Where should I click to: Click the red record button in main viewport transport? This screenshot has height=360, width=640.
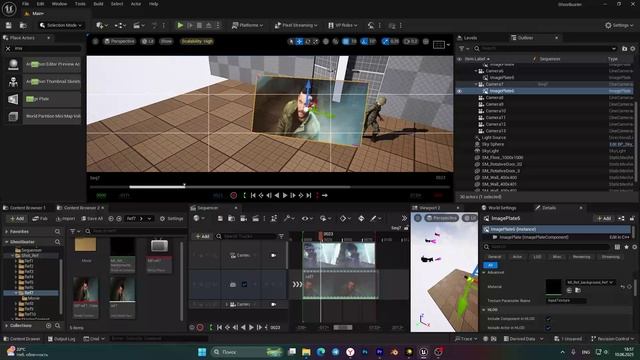(233, 196)
